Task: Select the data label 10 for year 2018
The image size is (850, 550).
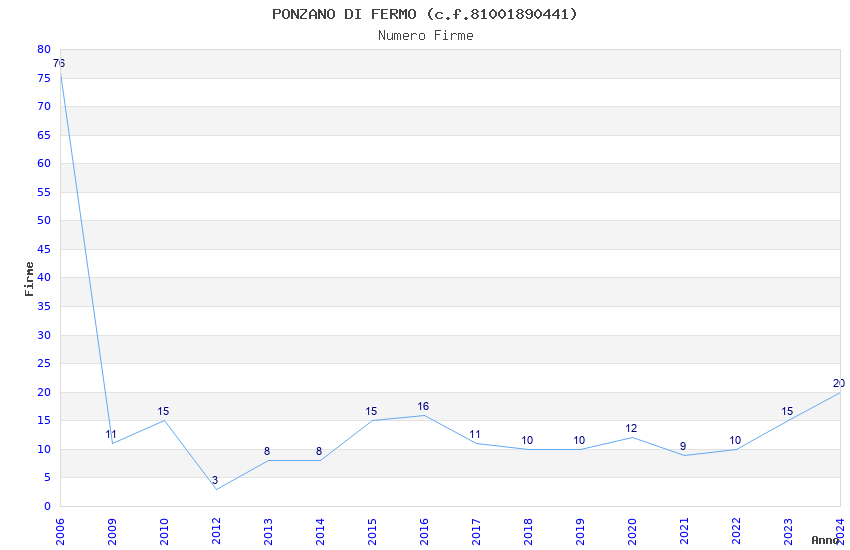Action: pos(527,441)
